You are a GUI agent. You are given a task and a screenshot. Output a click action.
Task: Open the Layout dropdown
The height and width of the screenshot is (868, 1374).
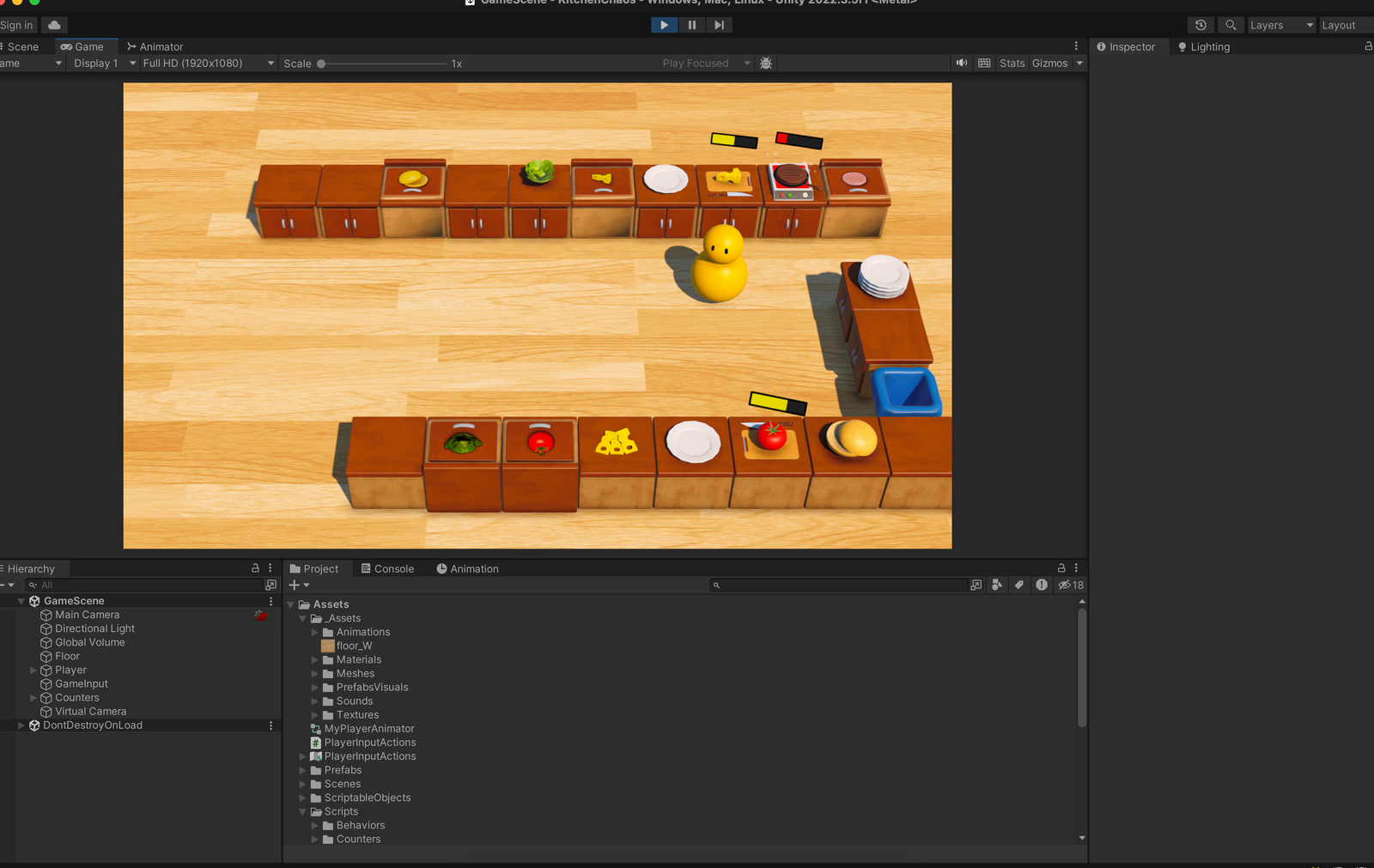click(x=1346, y=25)
